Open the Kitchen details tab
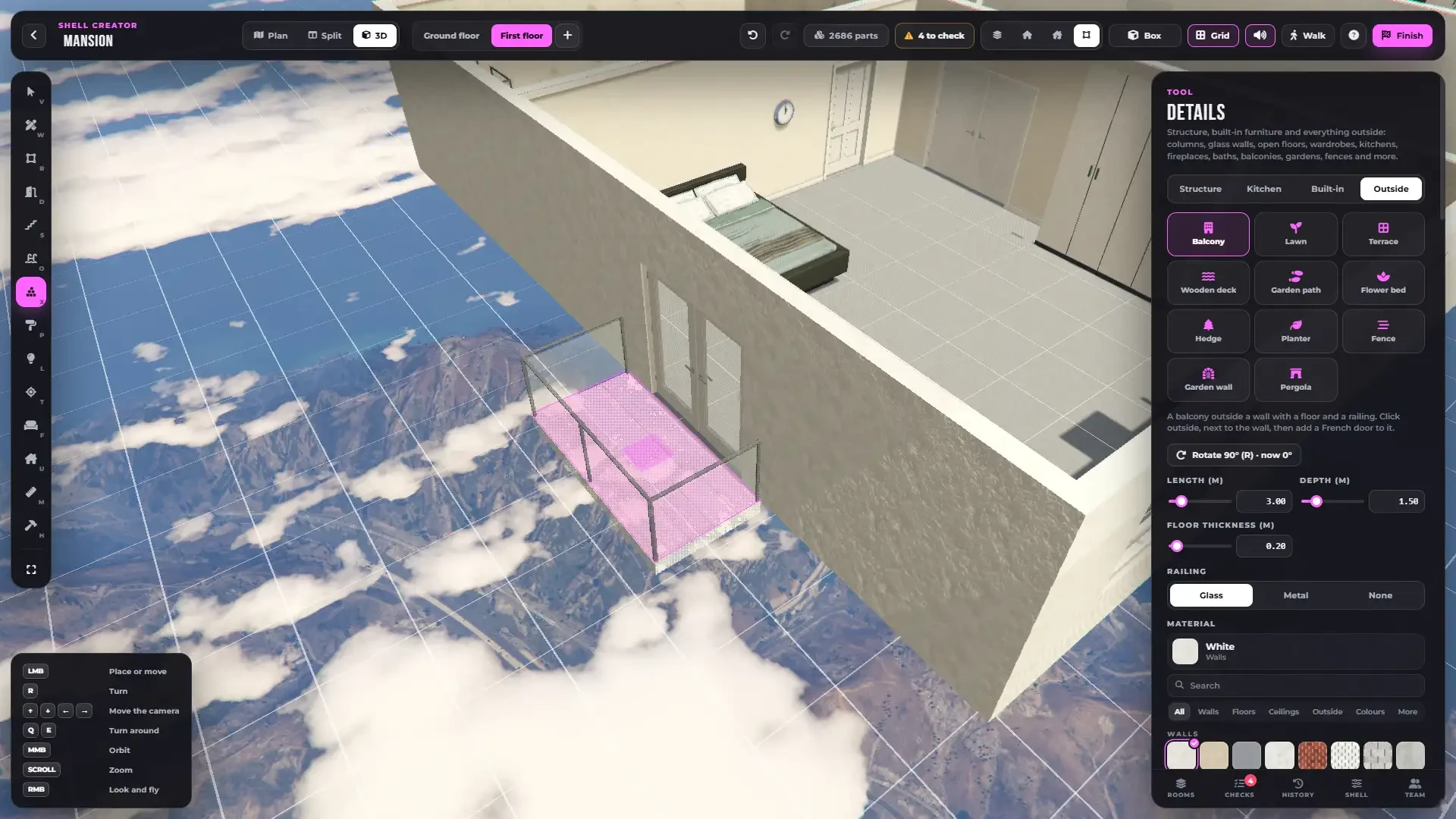This screenshot has width=1456, height=819. tap(1263, 189)
